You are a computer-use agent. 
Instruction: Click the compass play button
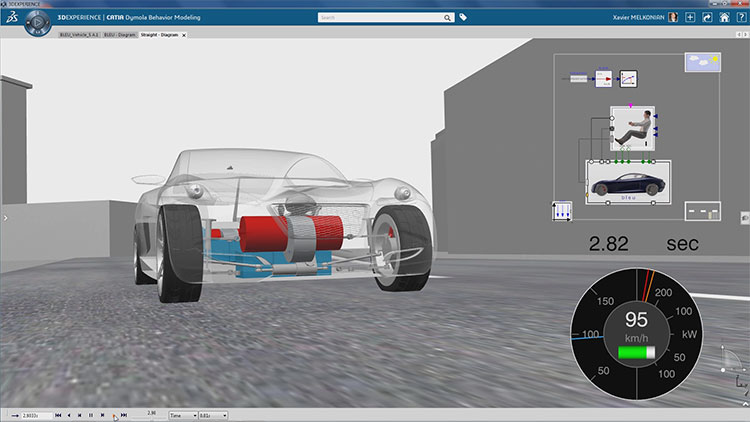[x=38, y=22]
